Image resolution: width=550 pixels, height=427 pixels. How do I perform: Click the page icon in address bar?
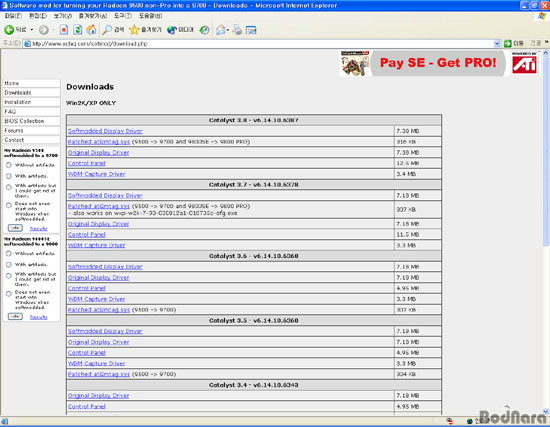point(27,44)
